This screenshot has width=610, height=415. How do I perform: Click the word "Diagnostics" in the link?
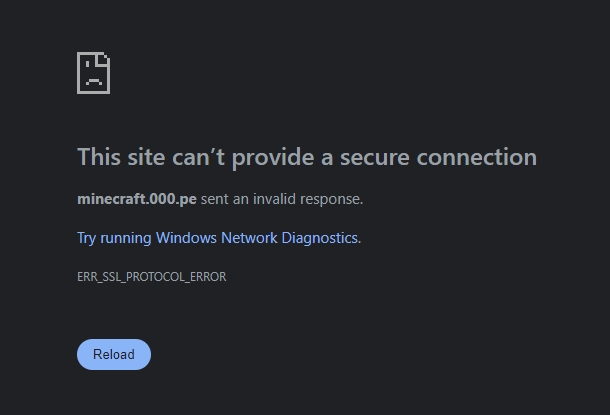pyautogui.click(x=318, y=238)
